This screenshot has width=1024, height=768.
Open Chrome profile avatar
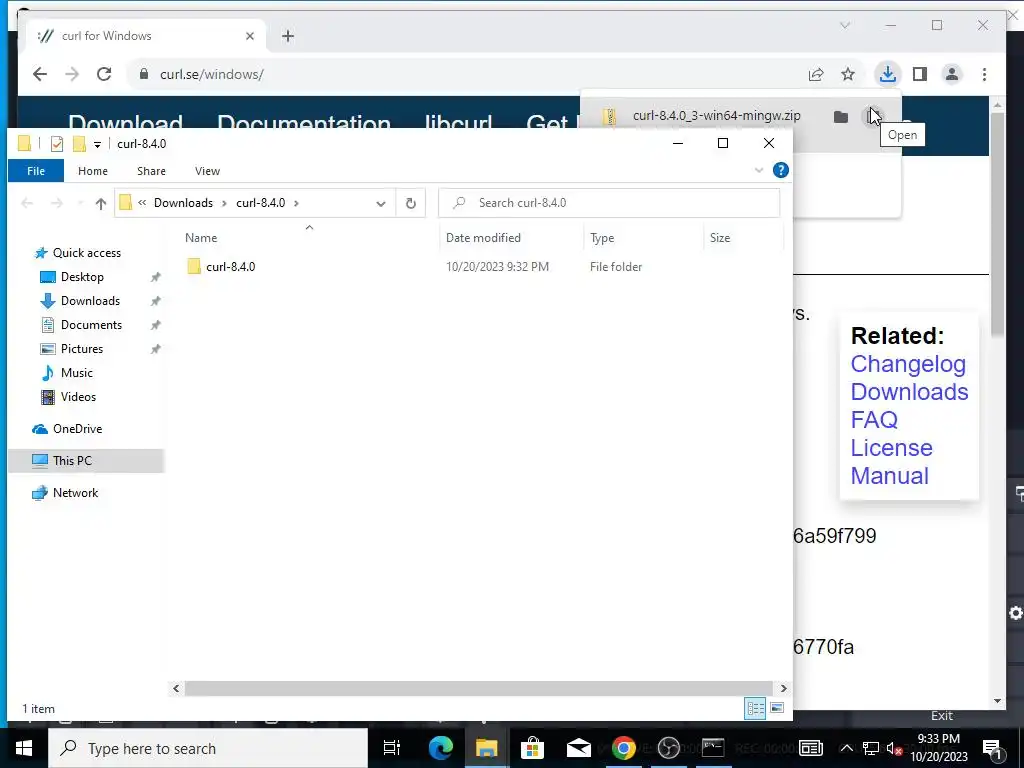(952, 74)
